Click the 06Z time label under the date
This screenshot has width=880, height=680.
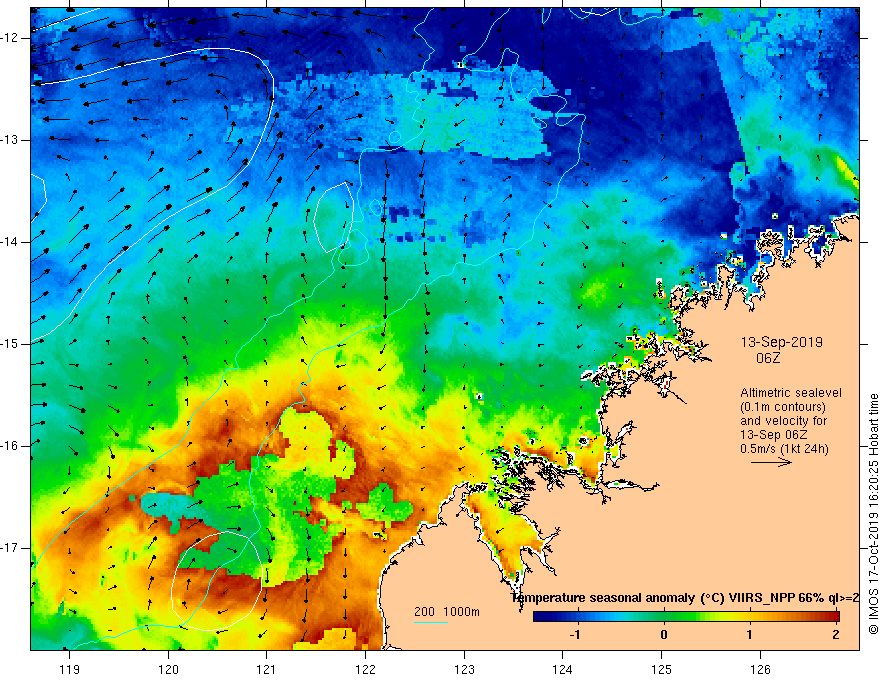click(x=768, y=358)
